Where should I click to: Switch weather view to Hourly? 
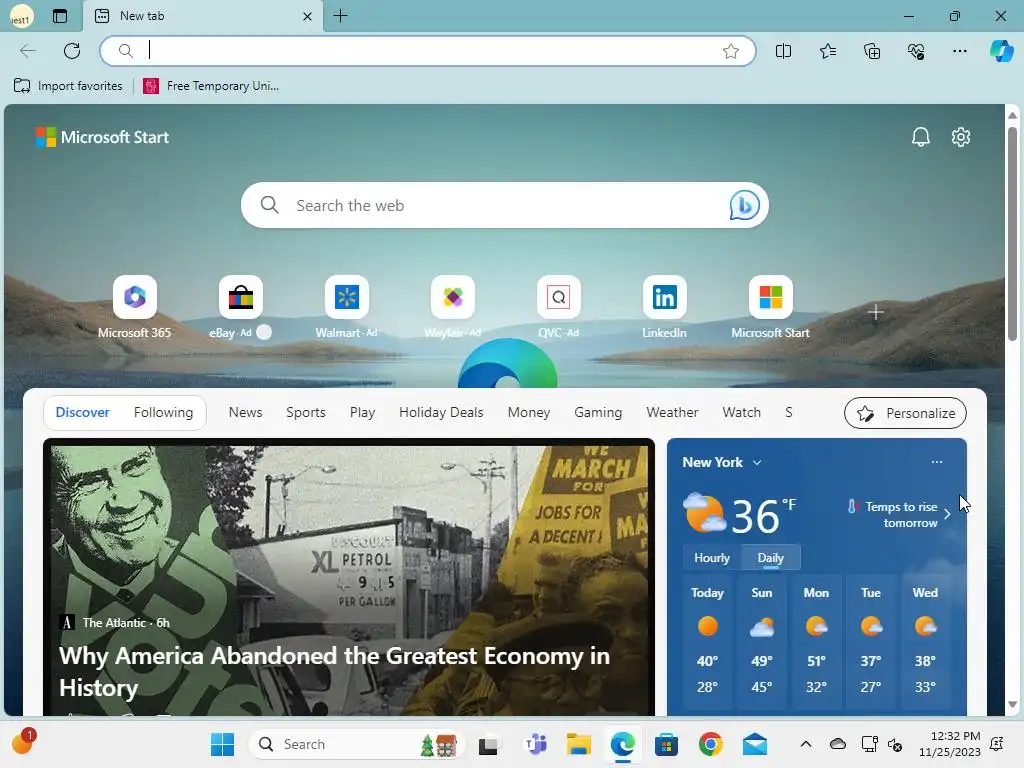(x=712, y=558)
